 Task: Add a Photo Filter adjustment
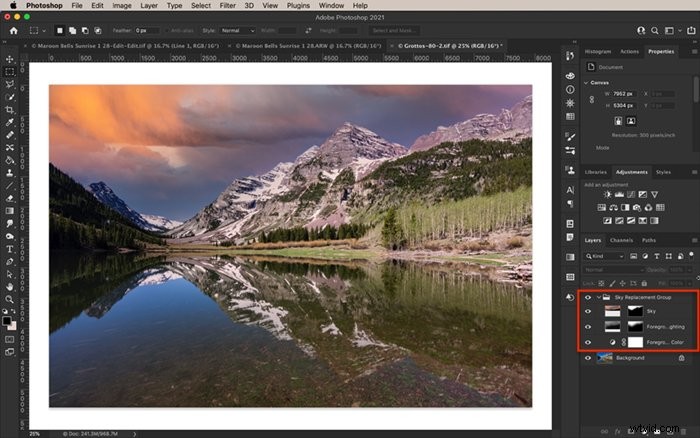637,207
